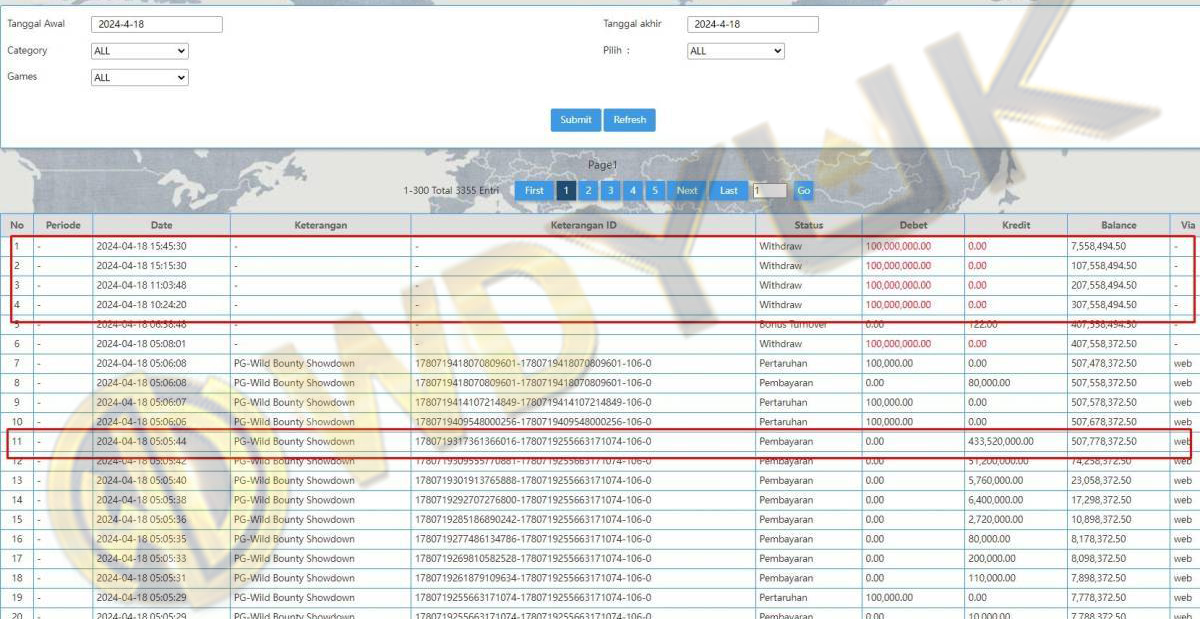Image resolution: width=1200 pixels, height=619 pixels.
Task: Select date cell 2024-04-18 10:24:20
Action: pos(141,305)
